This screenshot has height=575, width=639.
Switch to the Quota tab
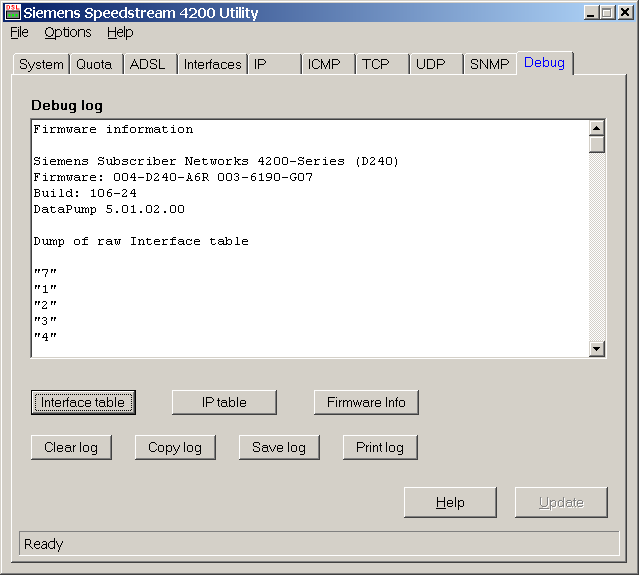click(96, 64)
